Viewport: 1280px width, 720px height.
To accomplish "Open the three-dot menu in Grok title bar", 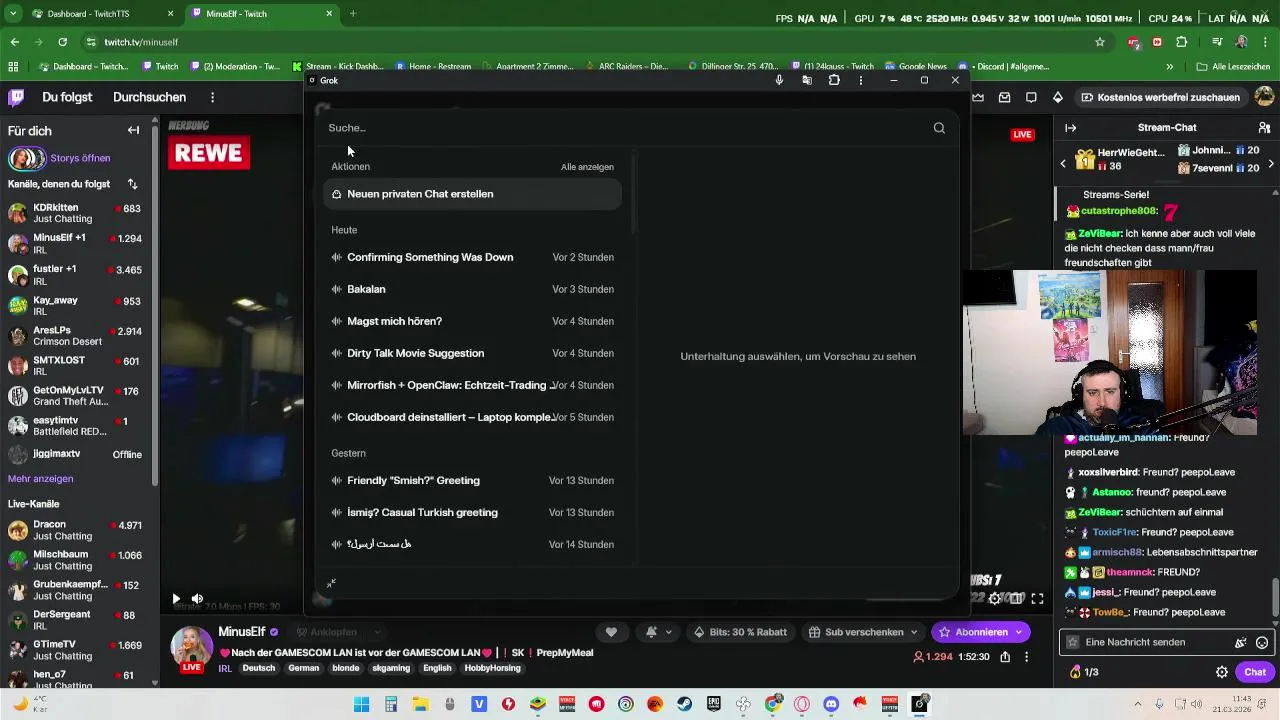I will 861,80.
